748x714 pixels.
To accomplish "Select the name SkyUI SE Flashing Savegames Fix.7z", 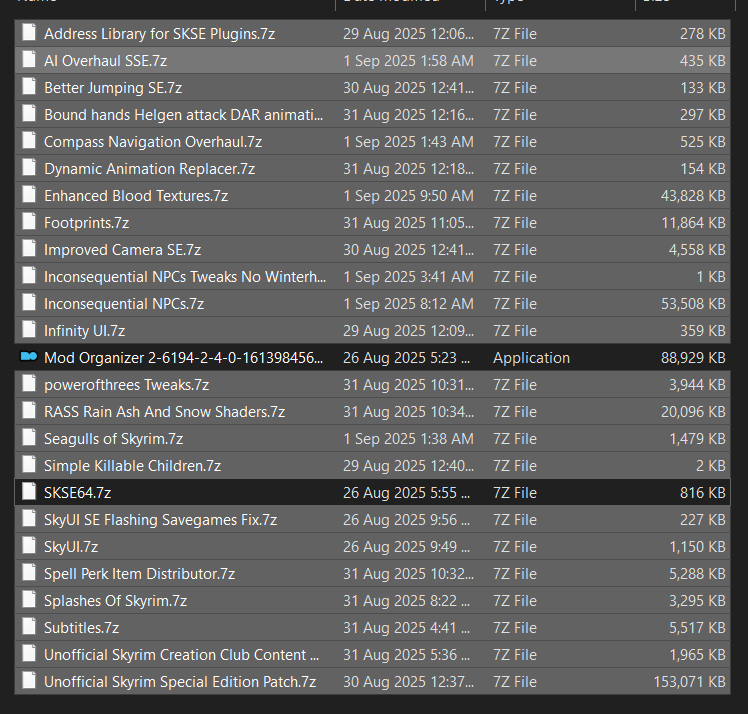I will [x=161, y=520].
